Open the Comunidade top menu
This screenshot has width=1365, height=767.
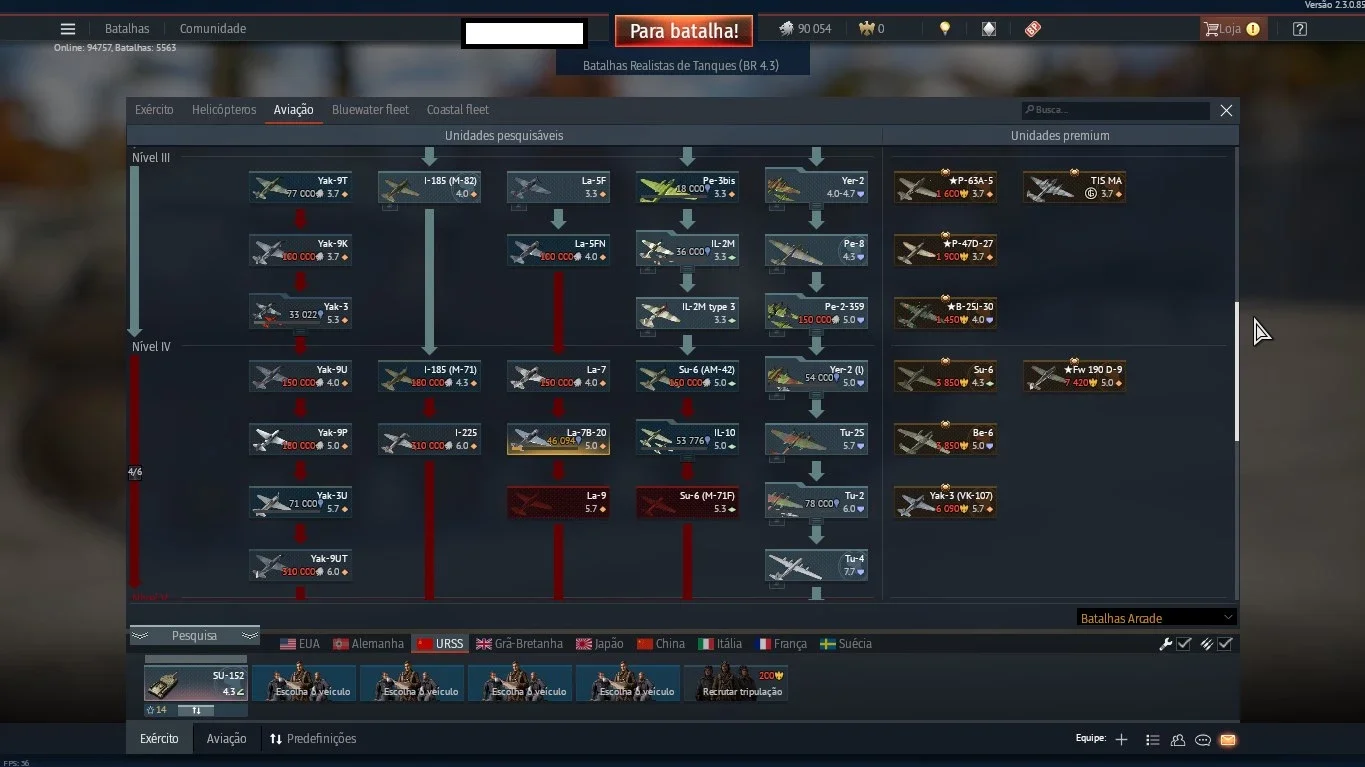[x=213, y=29]
